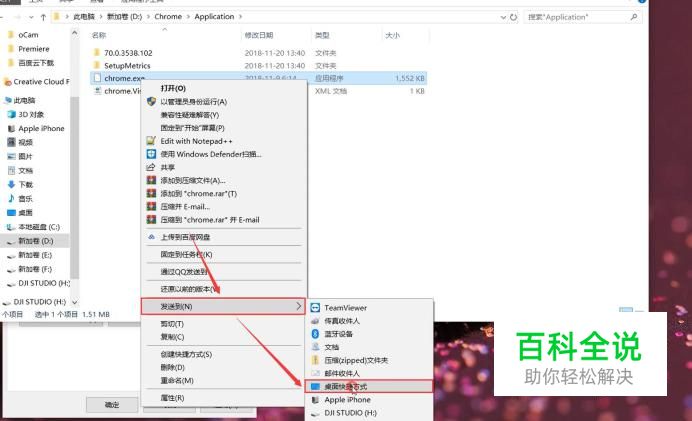Select Creative Cloud Files in sidebar
Image resolution: width=692 pixels, height=421 pixels.
click(41, 82)
